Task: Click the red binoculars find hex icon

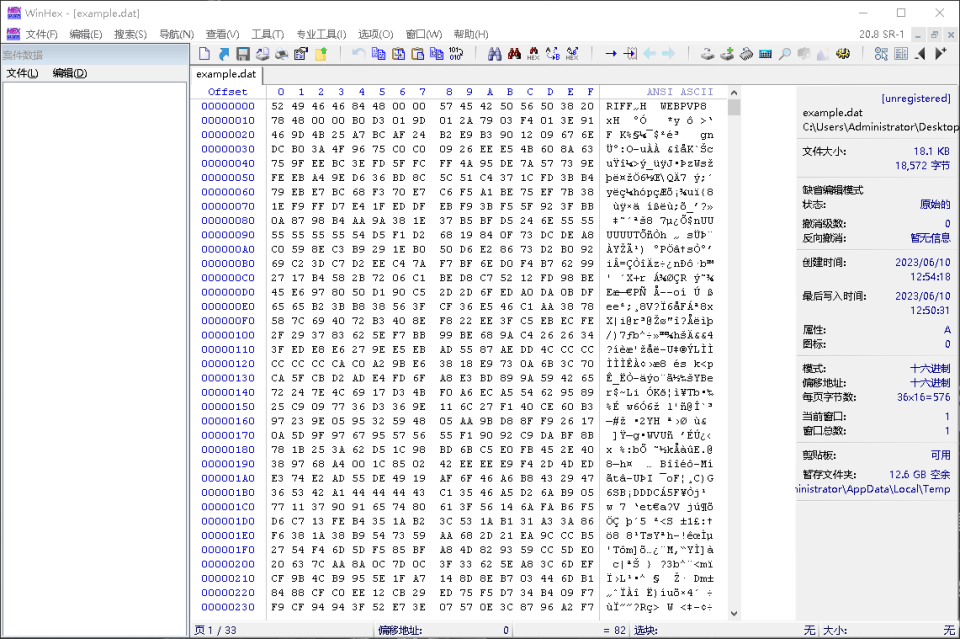Action: (x=514, y=53)
